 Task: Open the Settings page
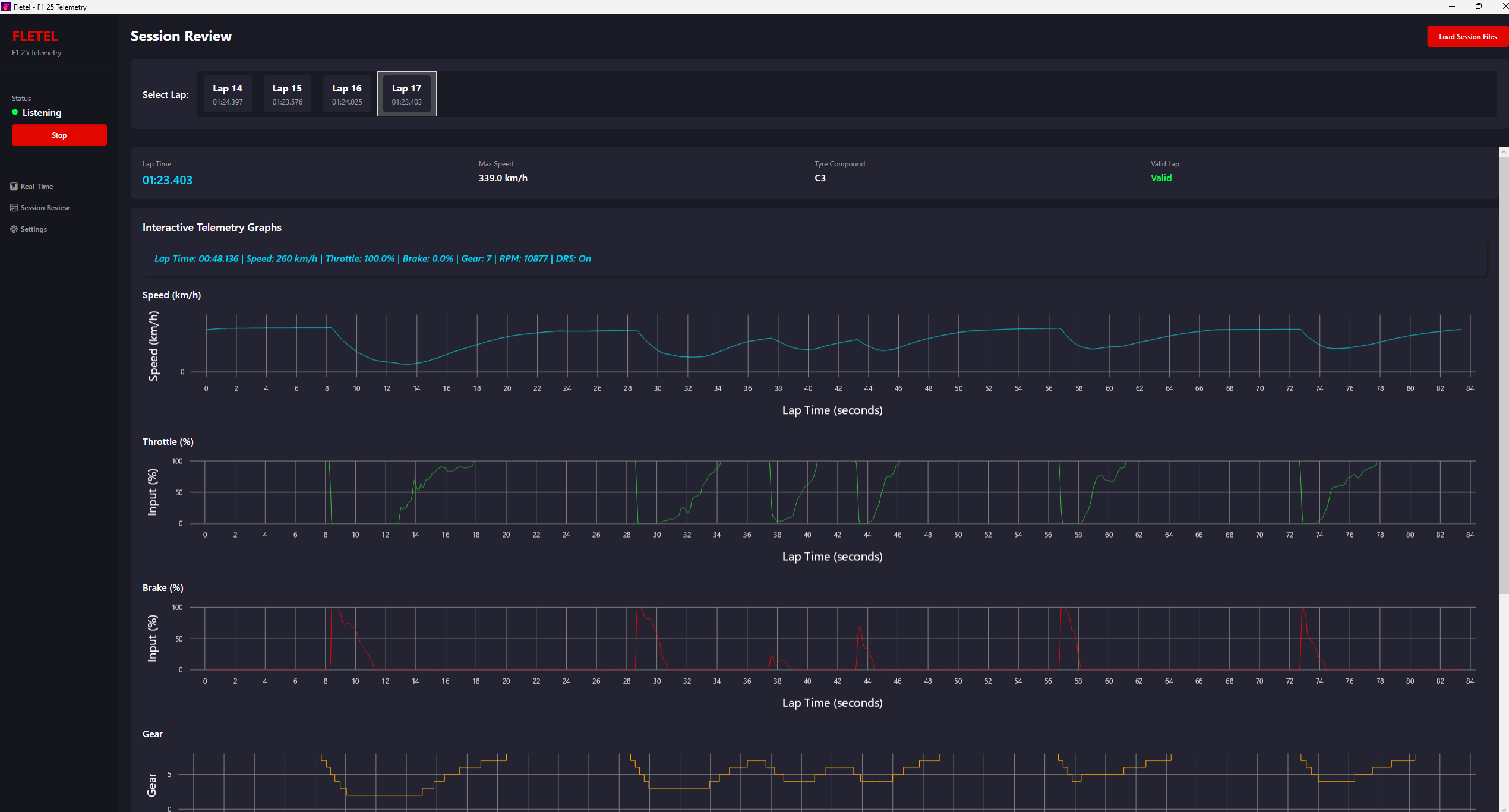(x=33, y=229)
